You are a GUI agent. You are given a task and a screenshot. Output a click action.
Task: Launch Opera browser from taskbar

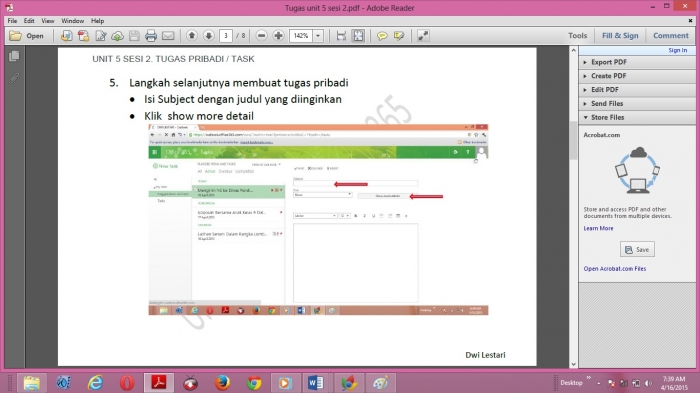[127, 383]
